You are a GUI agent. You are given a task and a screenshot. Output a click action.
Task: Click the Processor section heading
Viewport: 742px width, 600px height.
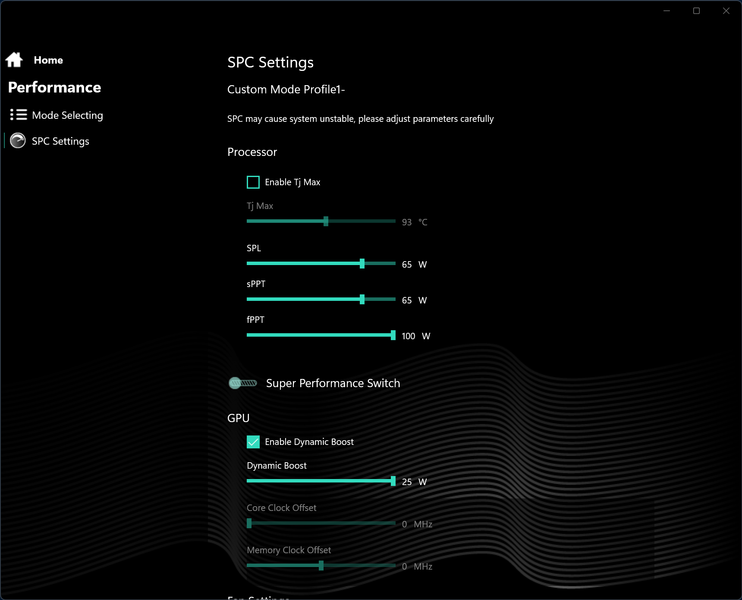(252, 152)
